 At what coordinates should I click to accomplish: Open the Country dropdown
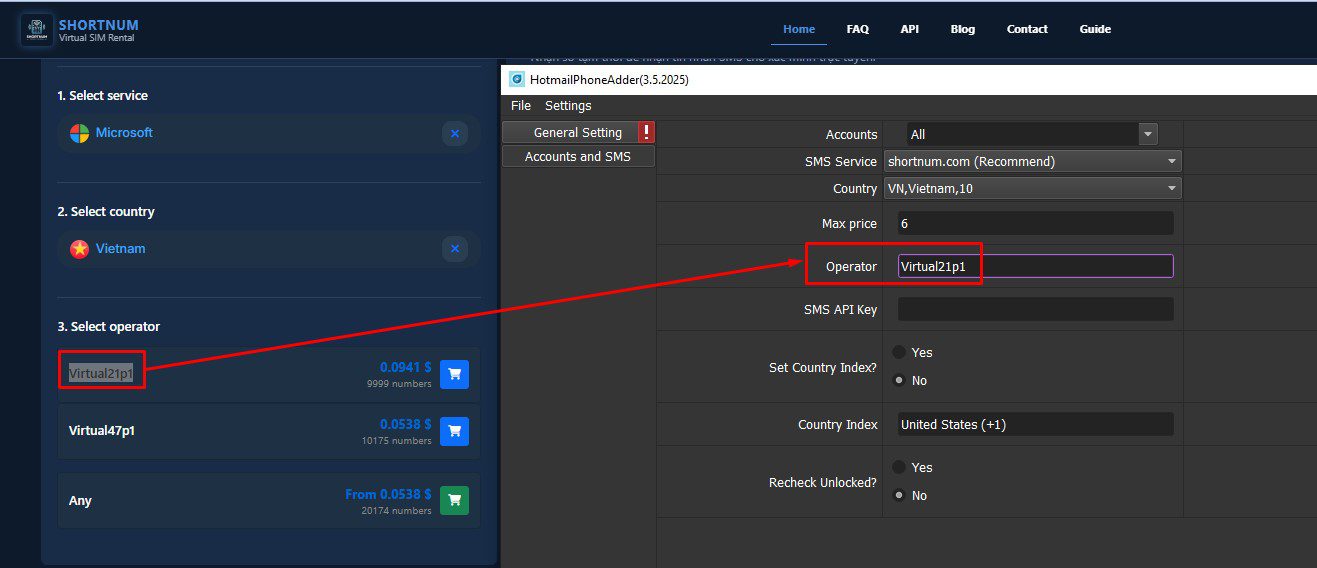pos(1033,188)
